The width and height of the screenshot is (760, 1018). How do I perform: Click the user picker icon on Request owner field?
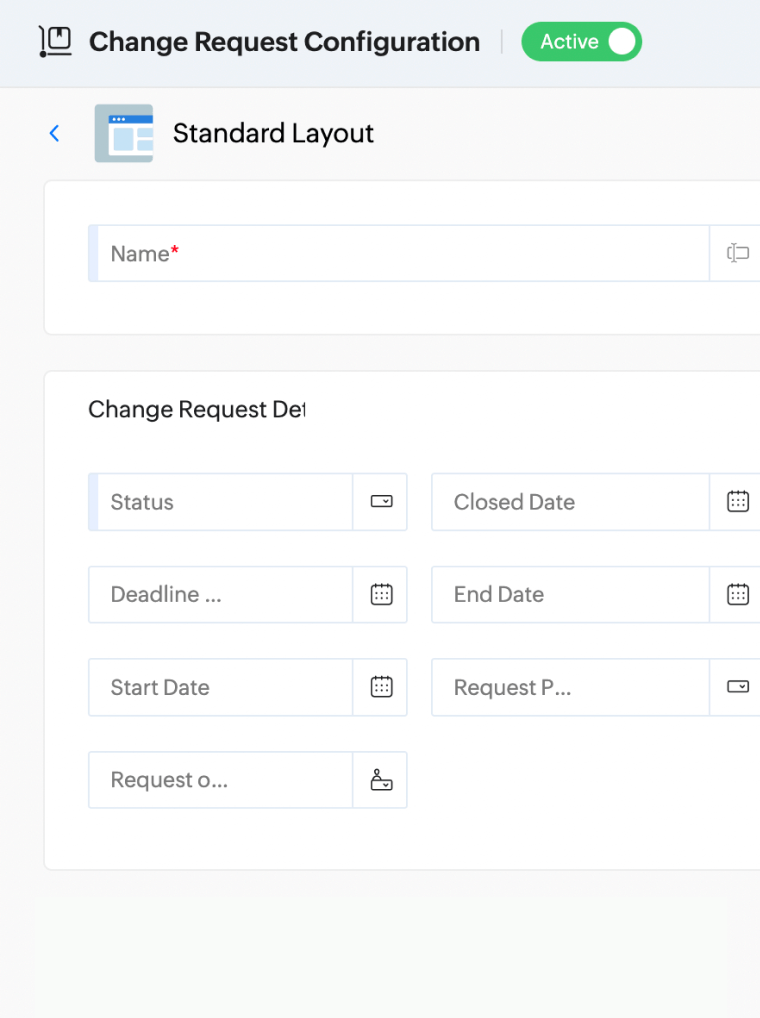380,780
